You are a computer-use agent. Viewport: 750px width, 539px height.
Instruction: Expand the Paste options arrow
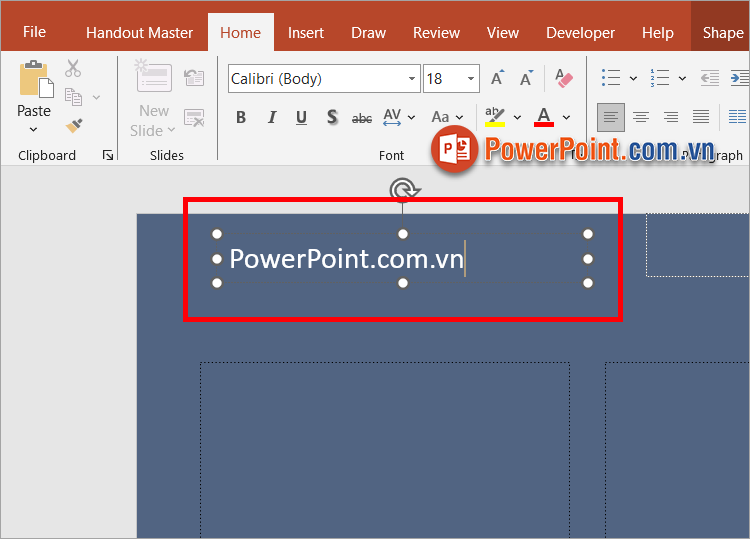[x=33, y=130]
